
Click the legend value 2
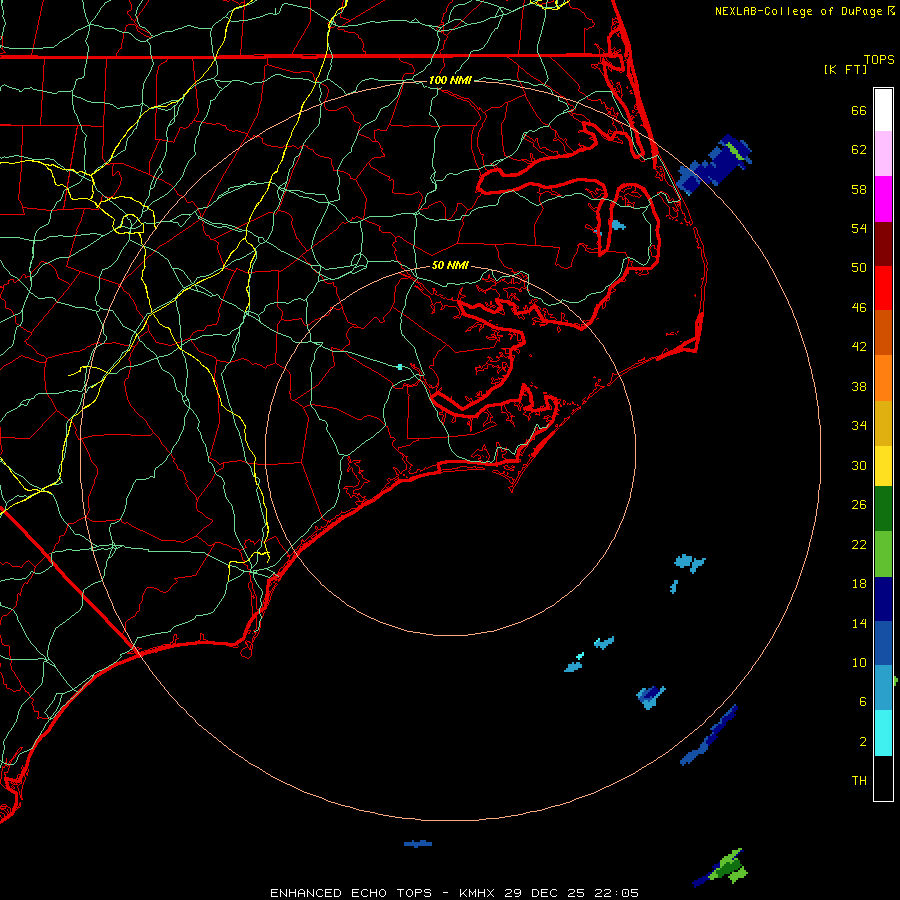tap(863, 742)
